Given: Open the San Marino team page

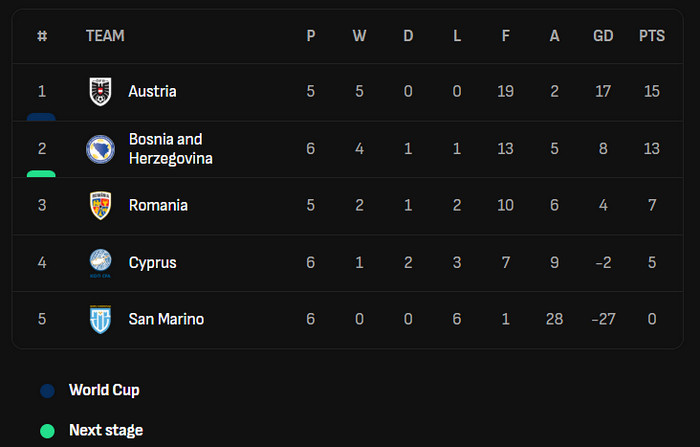Looking at the screenshot, I should (x=166, y=320).
